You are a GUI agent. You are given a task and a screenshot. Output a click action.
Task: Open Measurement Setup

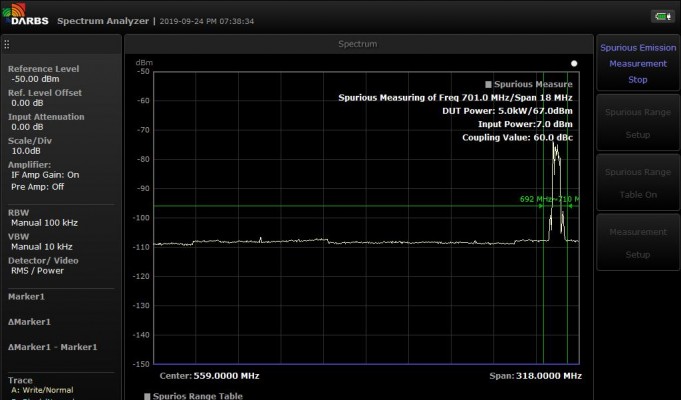tap(638, 243)
